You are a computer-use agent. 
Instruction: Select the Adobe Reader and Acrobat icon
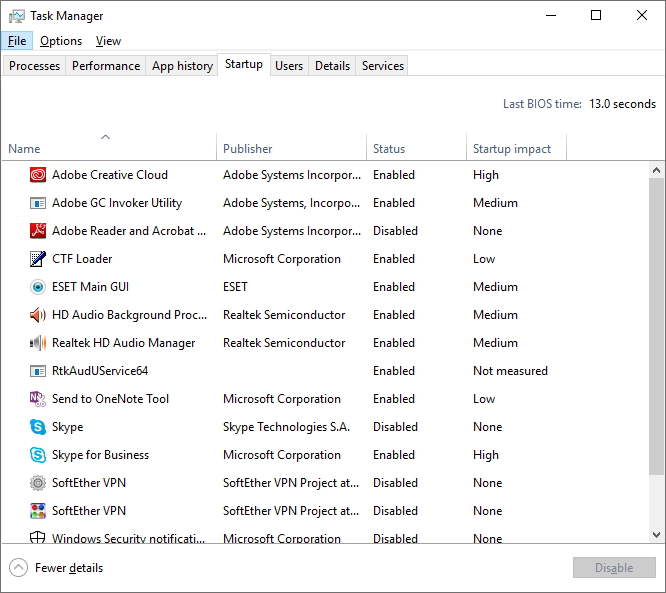[38, 231]
